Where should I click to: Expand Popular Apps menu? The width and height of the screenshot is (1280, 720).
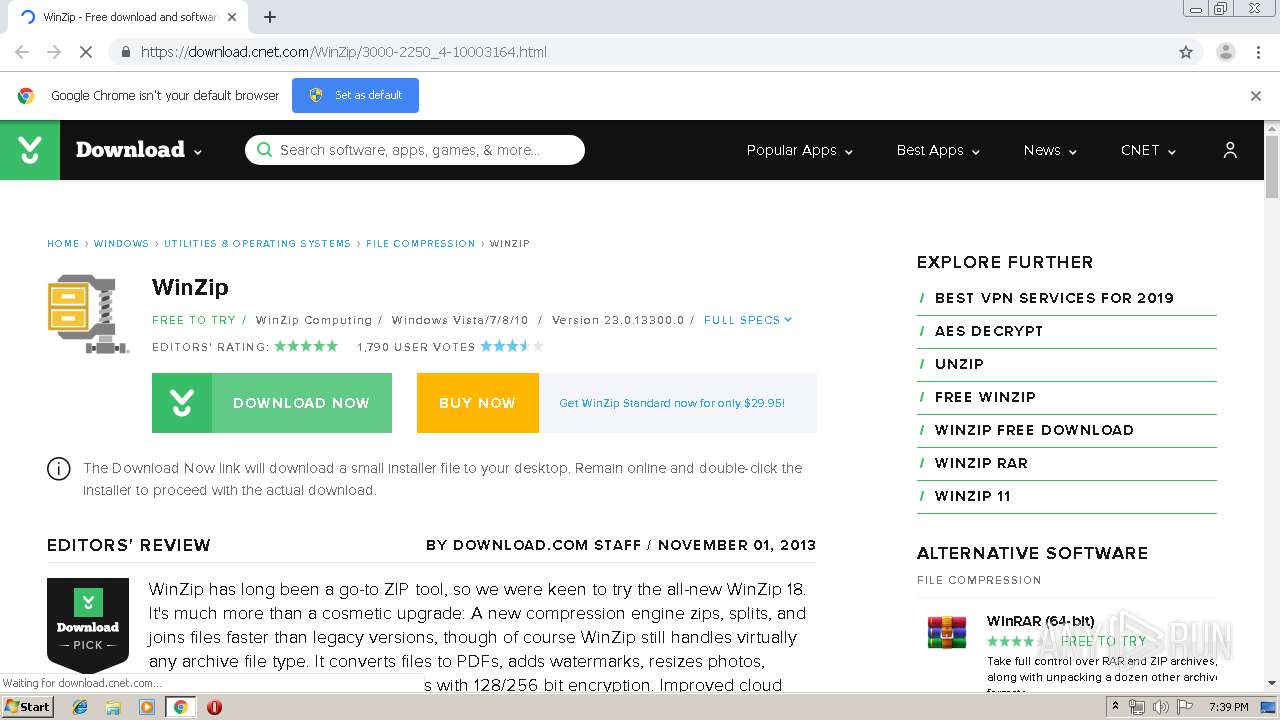coord(800,150)
